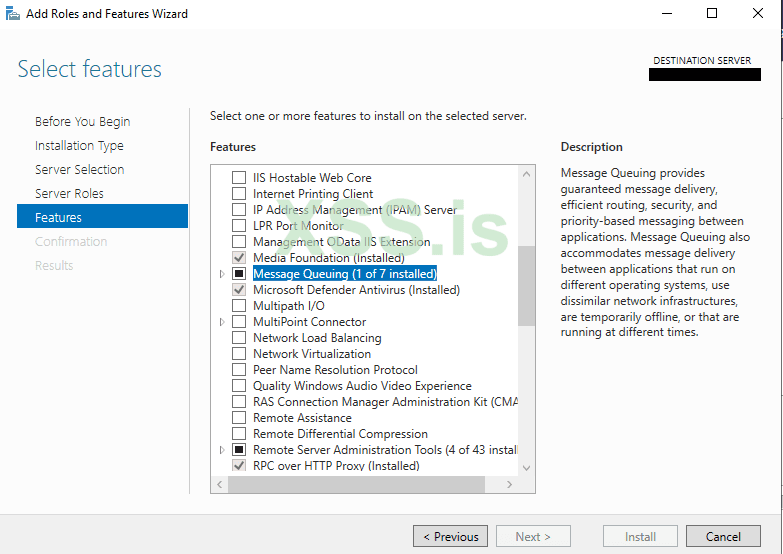Close the Add Roles and Features Wizard

pyautogui.click(x=758, y=13)
